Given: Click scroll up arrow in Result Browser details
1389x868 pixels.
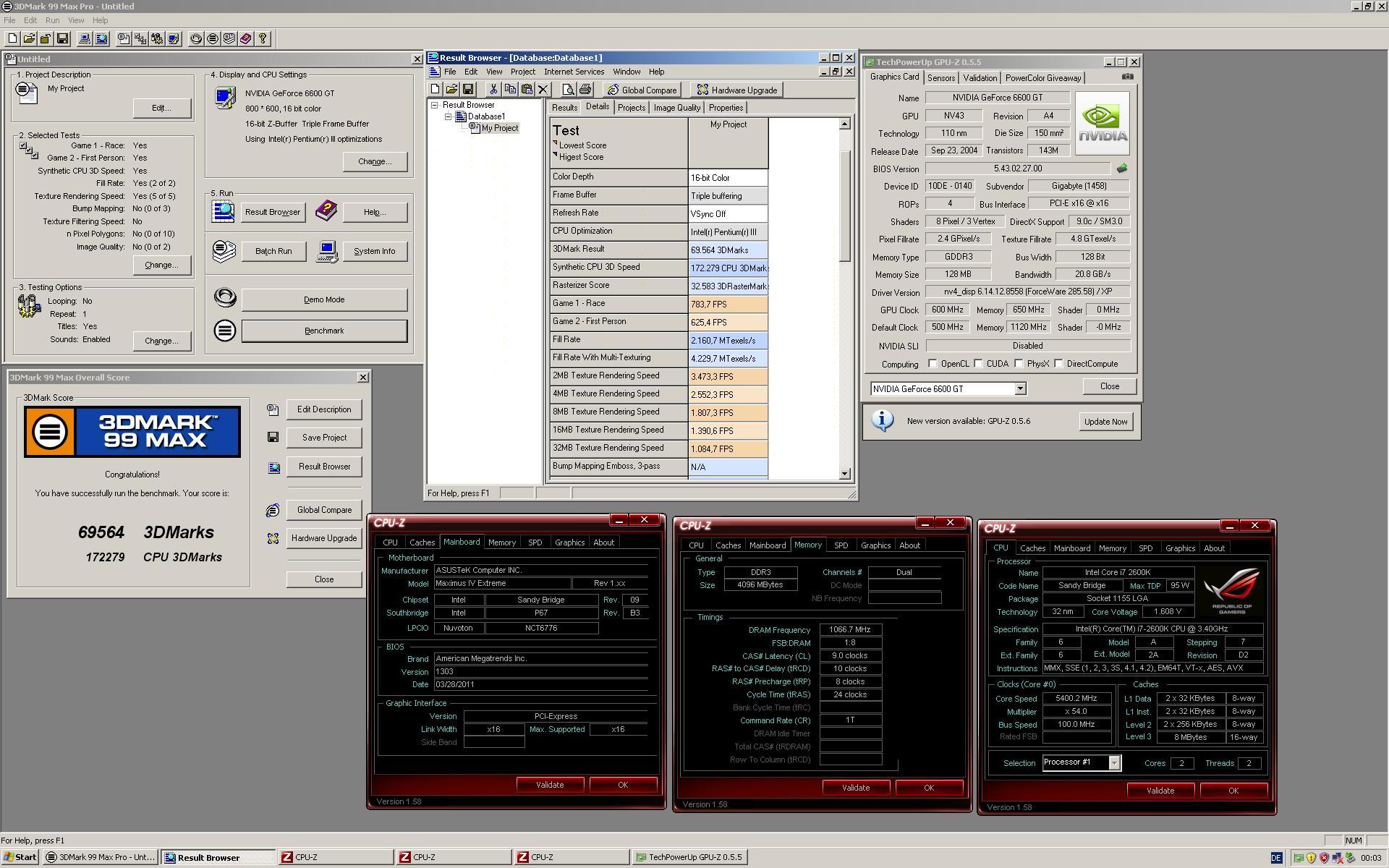Looking at the screenshot, I should (x=844, y=124).
